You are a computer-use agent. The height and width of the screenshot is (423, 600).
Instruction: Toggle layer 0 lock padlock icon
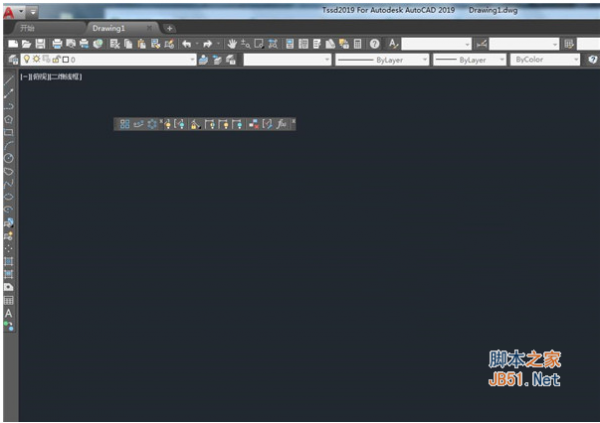[x=56, y=59]
